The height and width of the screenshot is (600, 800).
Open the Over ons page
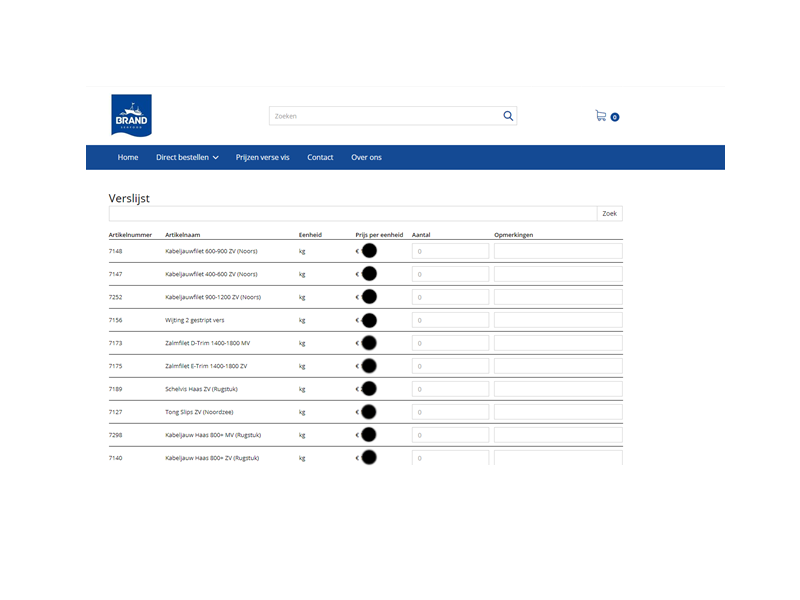coord(366,157)
